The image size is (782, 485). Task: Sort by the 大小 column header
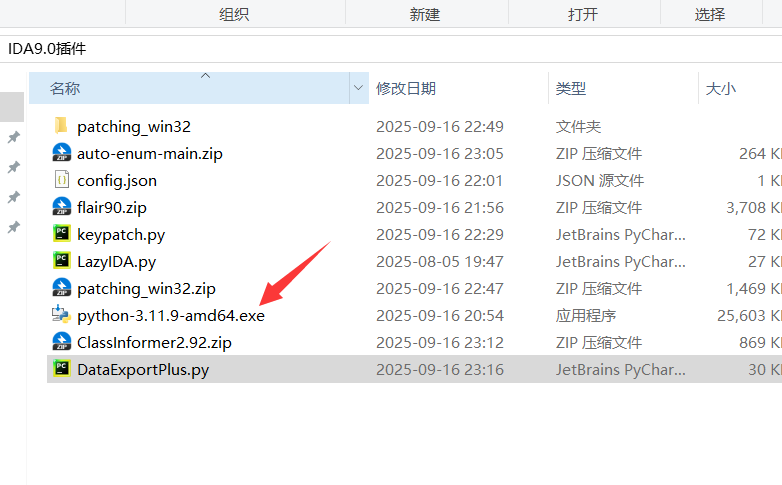click(720, 88)
